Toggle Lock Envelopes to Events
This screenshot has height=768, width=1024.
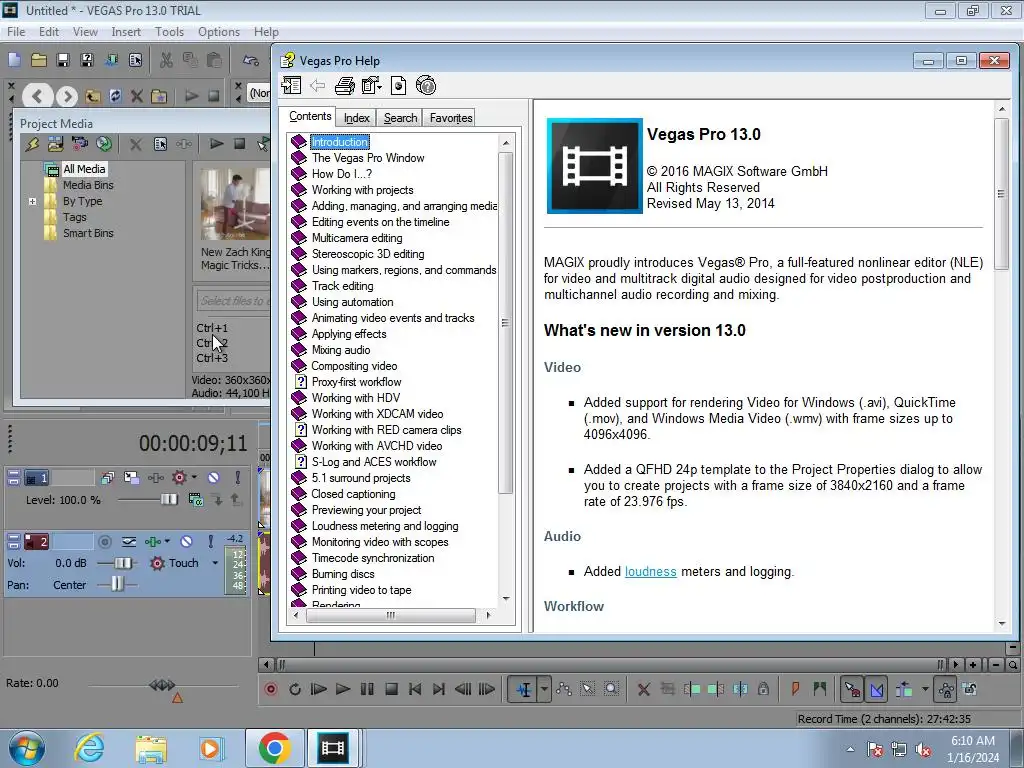tap(946, 689)
